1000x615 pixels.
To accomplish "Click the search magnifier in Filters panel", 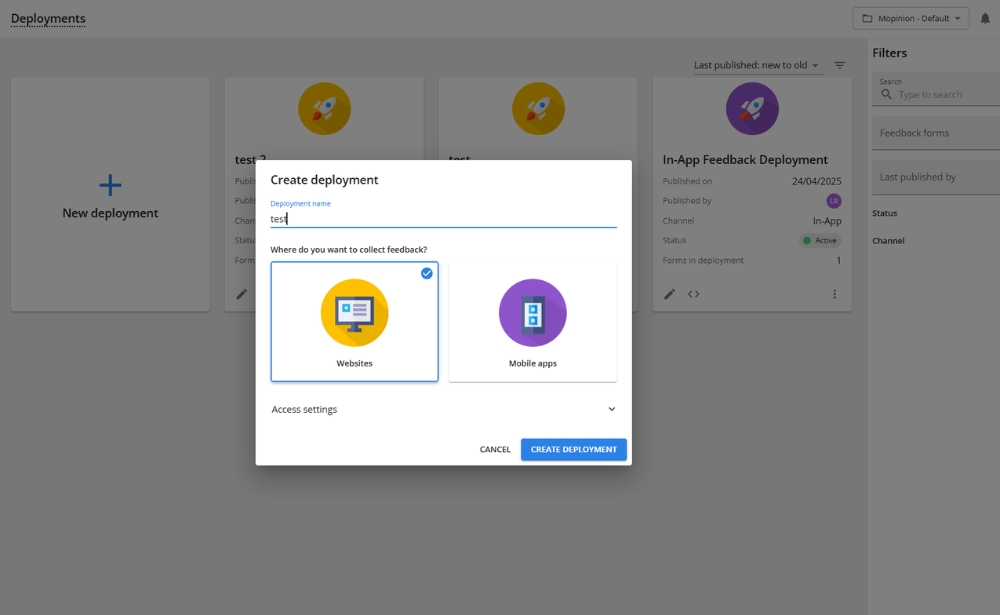I will (887, 94).
